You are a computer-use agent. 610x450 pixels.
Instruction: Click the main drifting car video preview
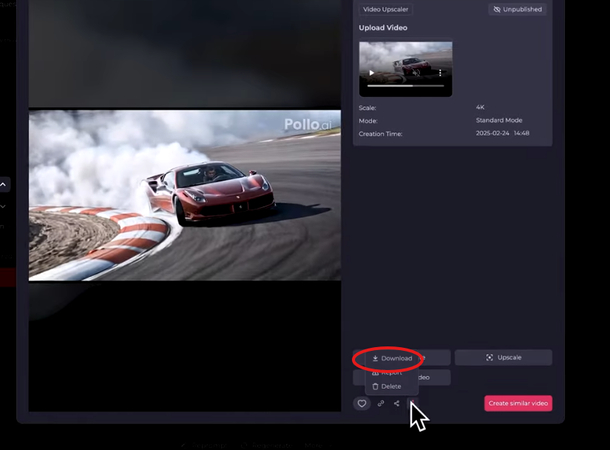point(185,195)
